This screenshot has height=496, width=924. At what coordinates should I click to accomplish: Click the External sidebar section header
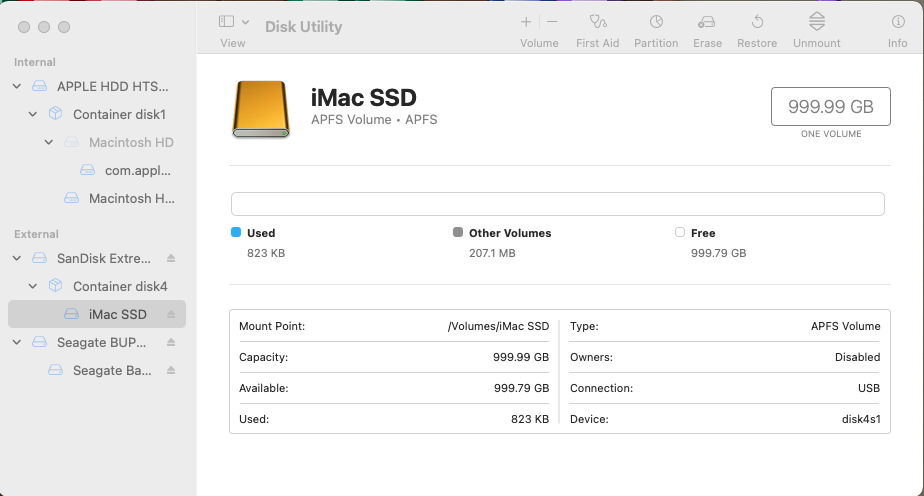[36, 234]
